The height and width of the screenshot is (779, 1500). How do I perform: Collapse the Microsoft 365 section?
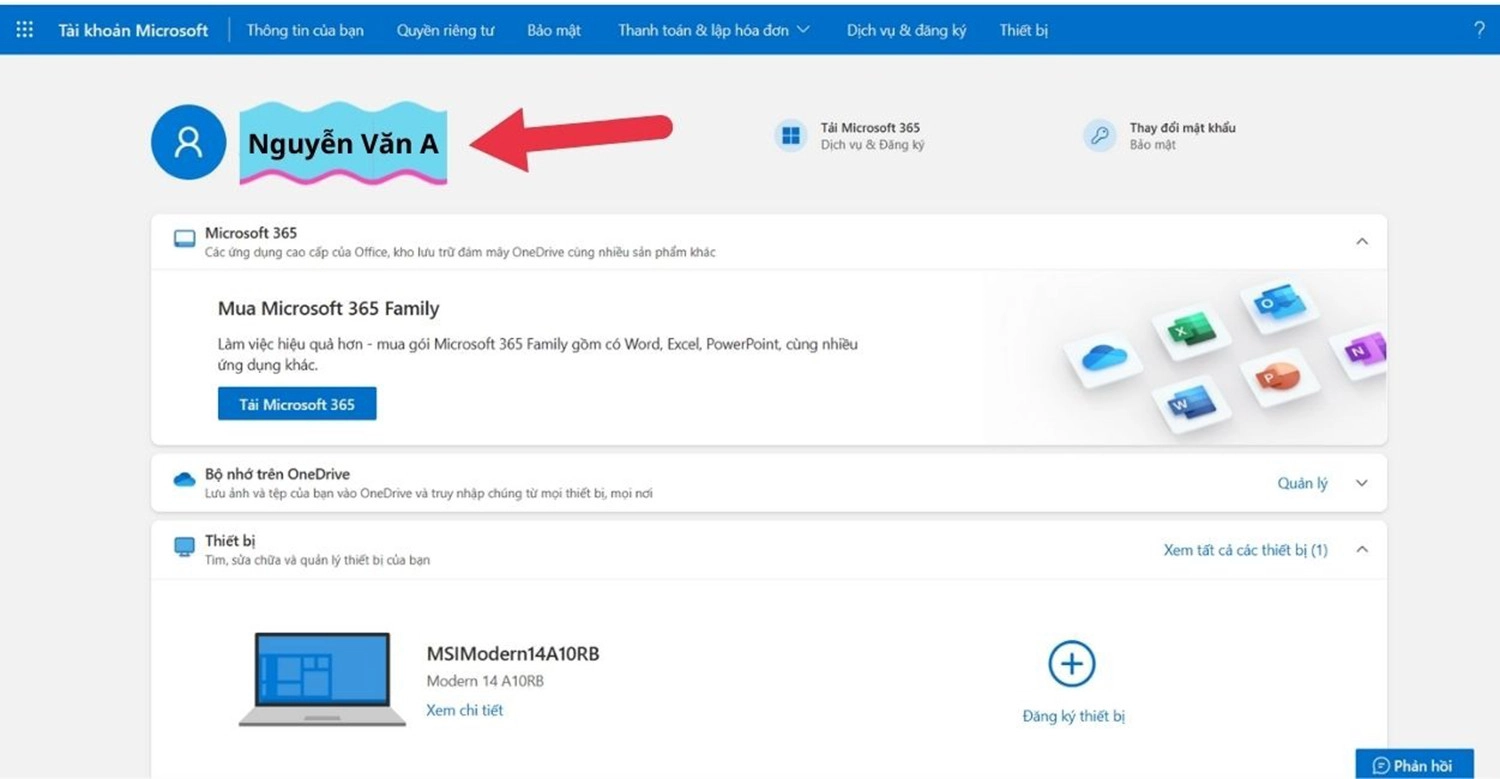point(1361,241)
